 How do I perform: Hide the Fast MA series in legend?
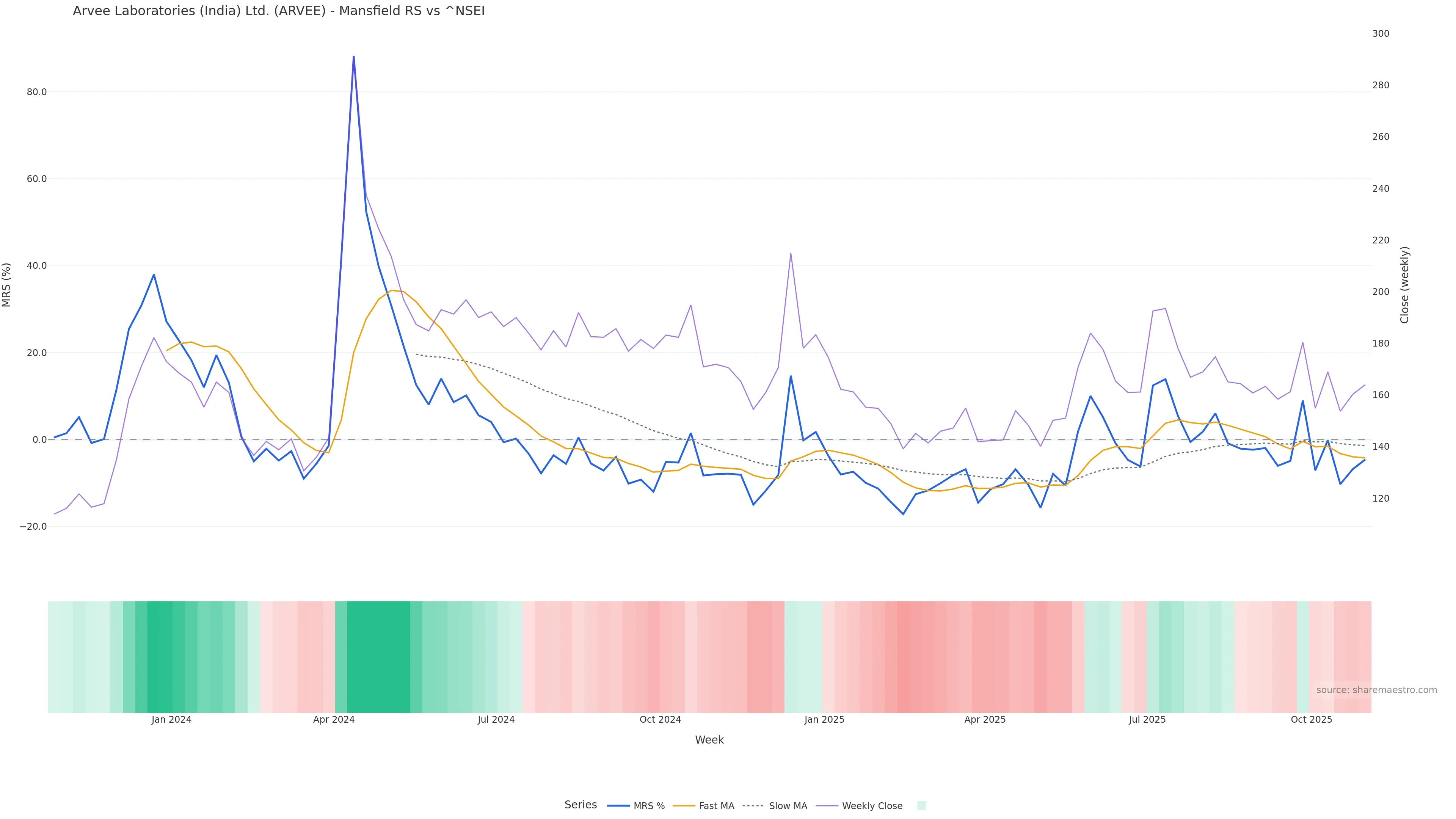click(x=716, y=806)
